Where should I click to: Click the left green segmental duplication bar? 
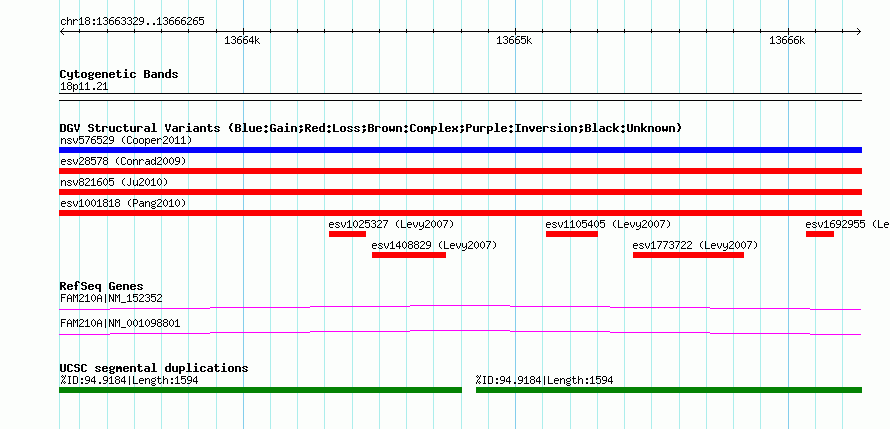[x=261, y=390]
